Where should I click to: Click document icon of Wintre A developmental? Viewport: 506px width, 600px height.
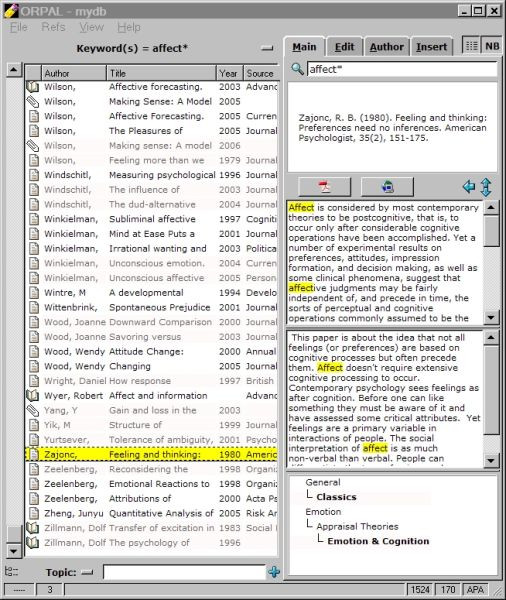coord(34,292)
